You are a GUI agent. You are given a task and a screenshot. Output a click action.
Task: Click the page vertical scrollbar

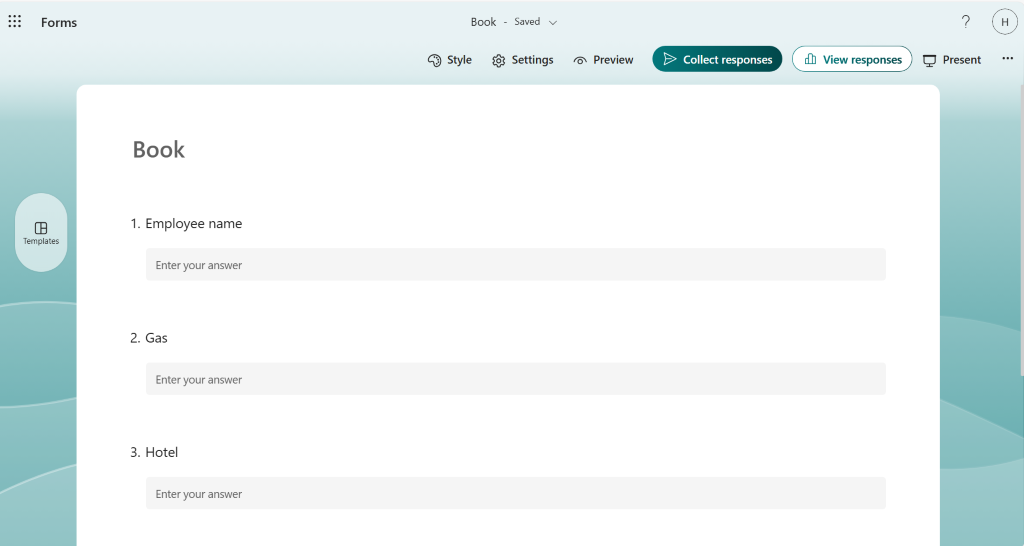tap(1021, 229)
